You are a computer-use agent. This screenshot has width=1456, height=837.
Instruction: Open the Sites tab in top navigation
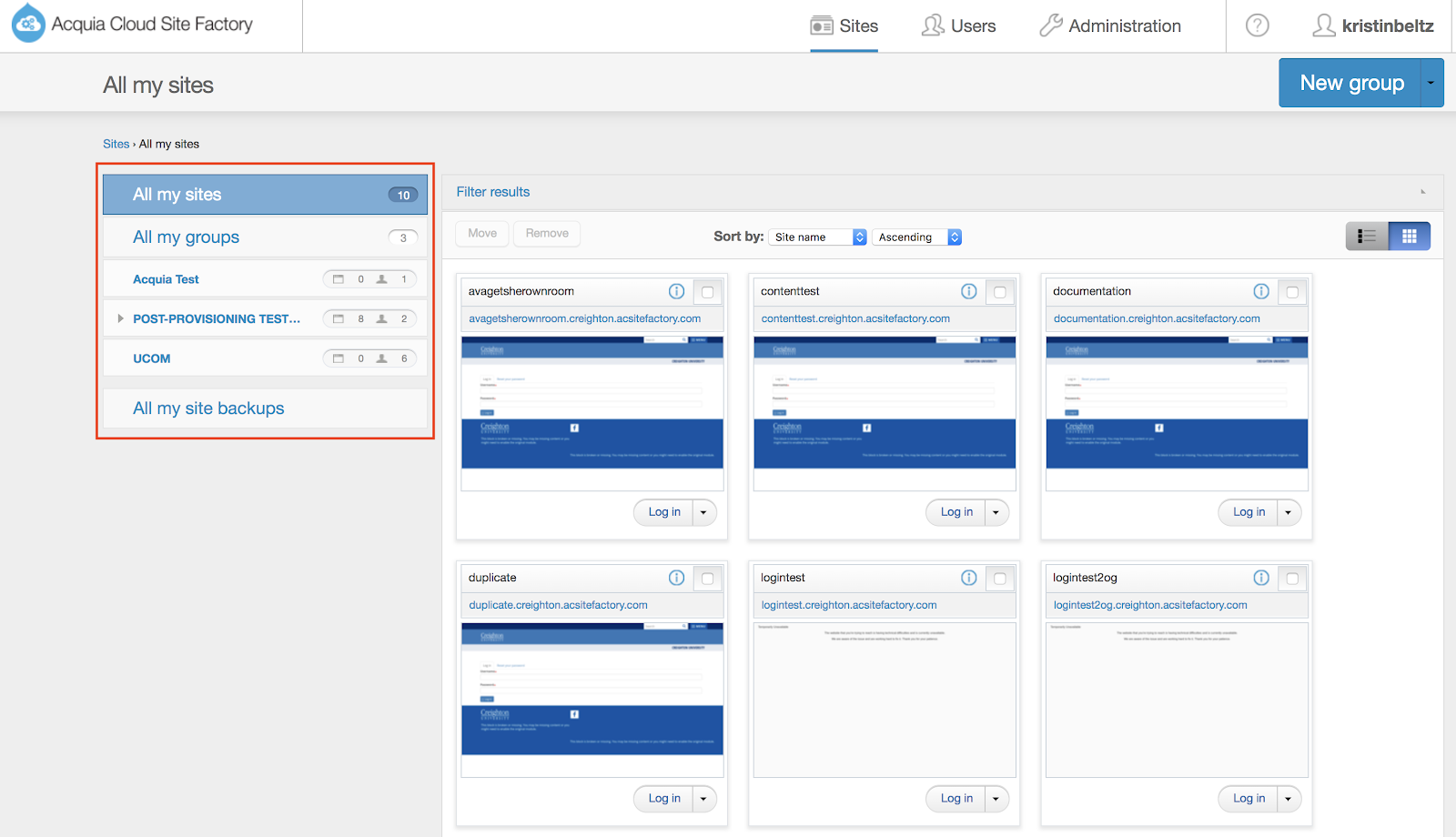point(844,25)
